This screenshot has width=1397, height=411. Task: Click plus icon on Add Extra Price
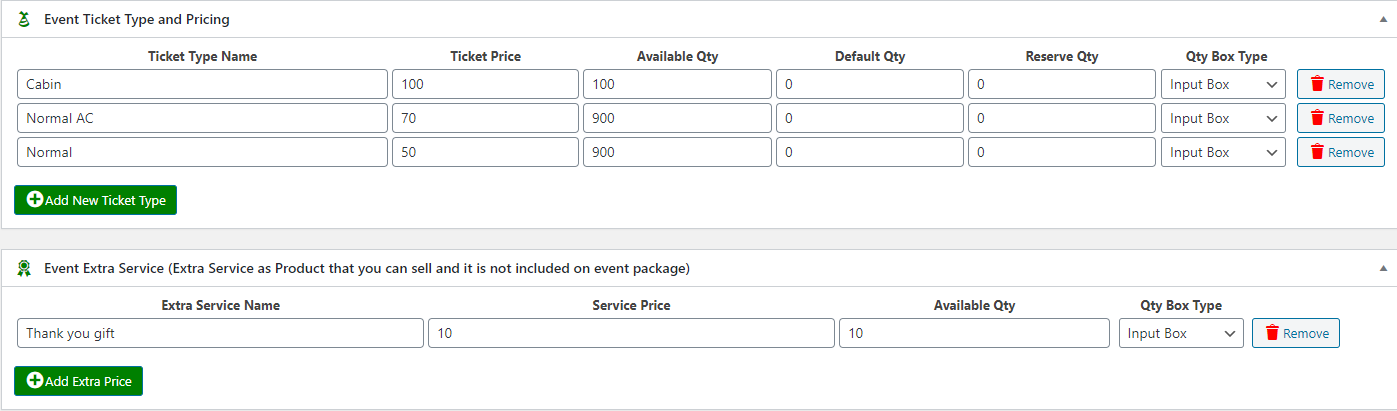(x=35, y=381)
